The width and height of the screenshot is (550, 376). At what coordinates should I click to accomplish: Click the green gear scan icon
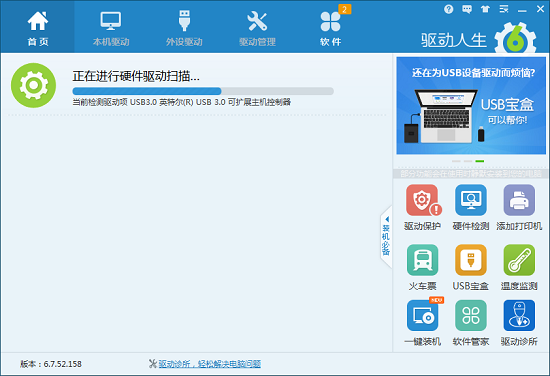pyautogui.click(x=33, y=85)
